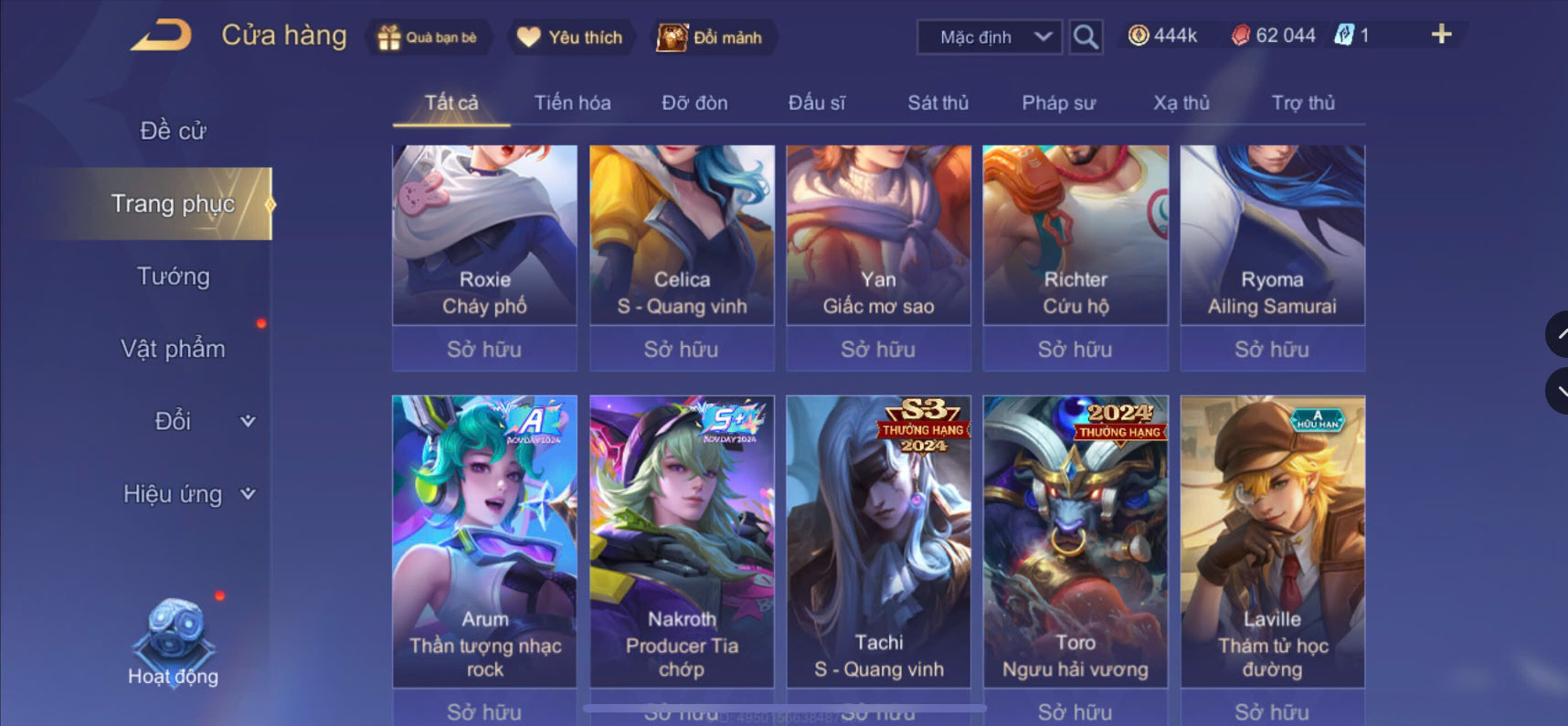Open the search magnifier icon
The width and height of the screenshot is (1568, 726).
(1086, 37)
